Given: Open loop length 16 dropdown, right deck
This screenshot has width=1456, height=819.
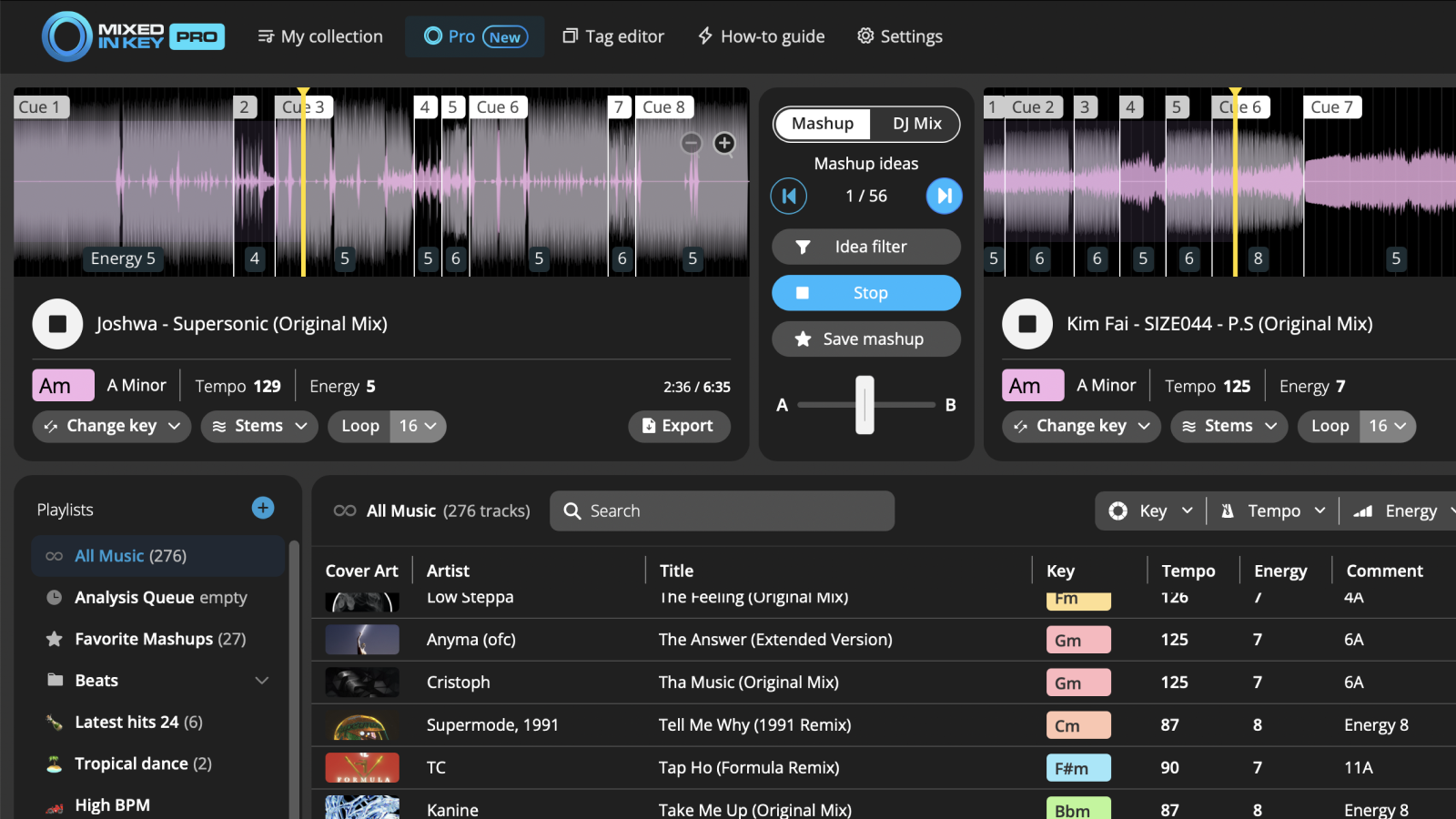Looking at the screenshot, I should pos(1388,426).
